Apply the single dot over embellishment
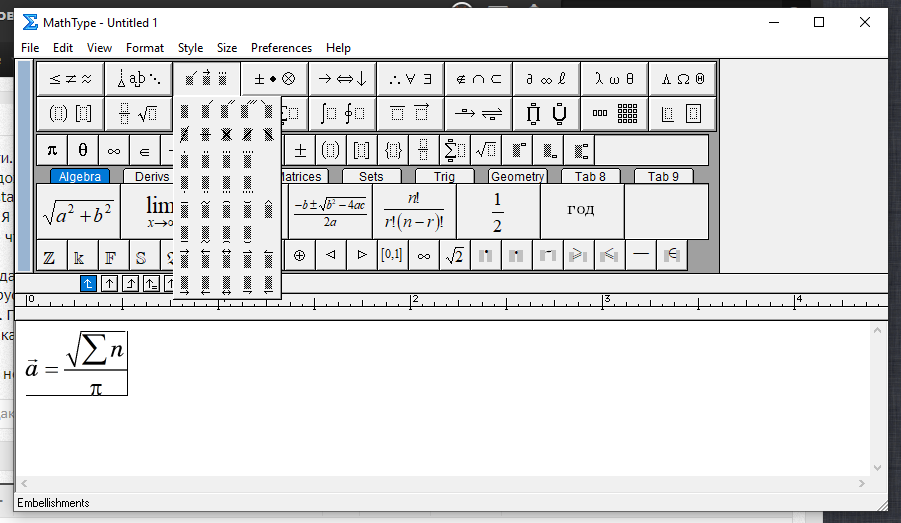Image resolution: width=901 pixels, height=523 pixels. coord(184,159)
